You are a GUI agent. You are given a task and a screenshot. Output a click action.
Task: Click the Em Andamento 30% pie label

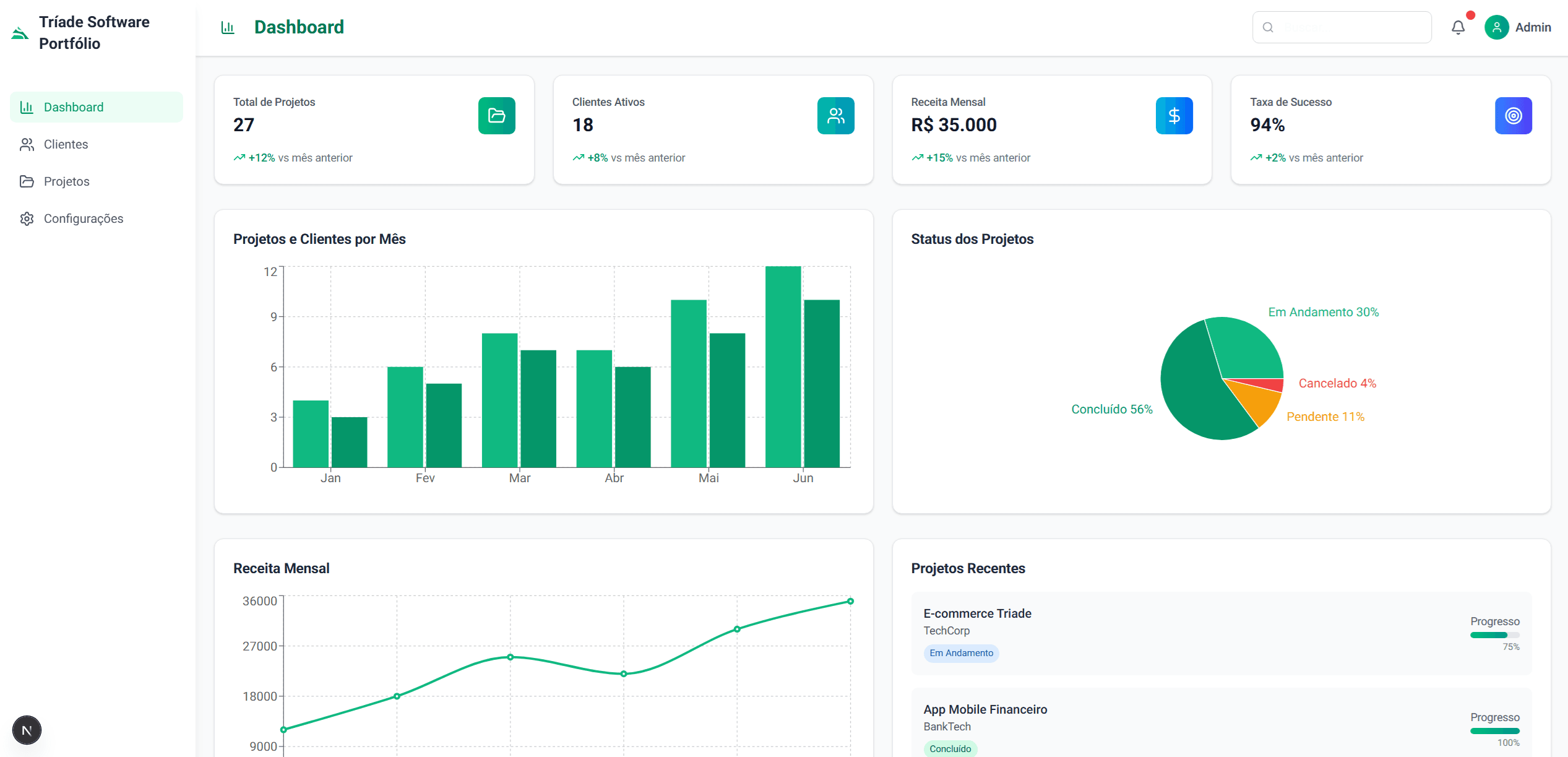tap(1323, 313)
